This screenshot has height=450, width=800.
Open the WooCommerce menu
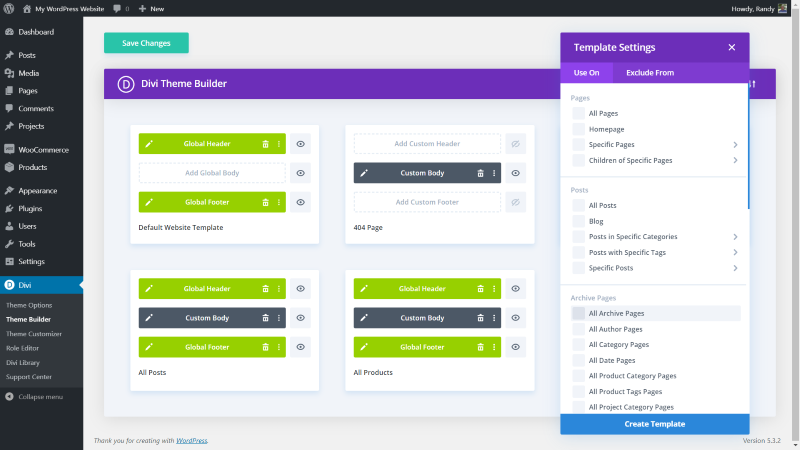(41, 149)
